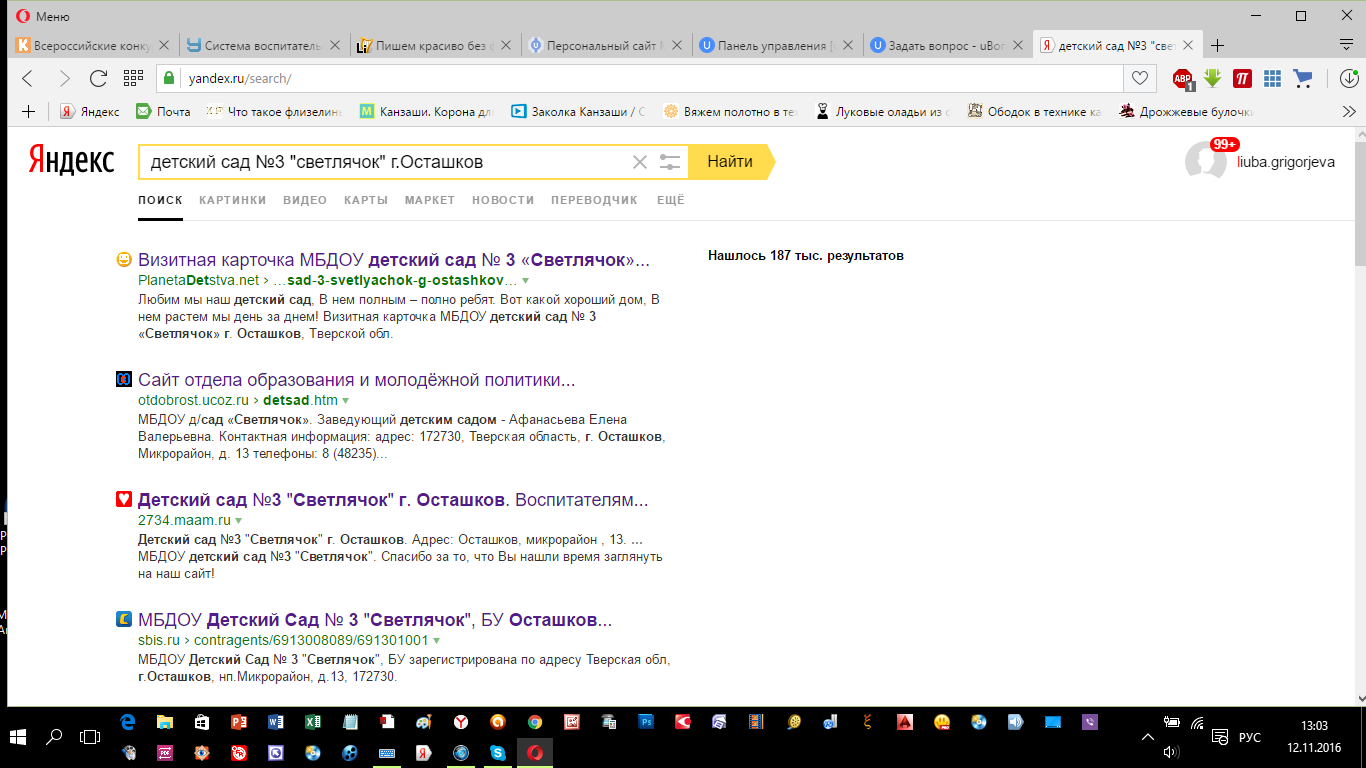Expand dropdown arrow beside otdobrost.ucoz.ru URL

click(346, 401)
